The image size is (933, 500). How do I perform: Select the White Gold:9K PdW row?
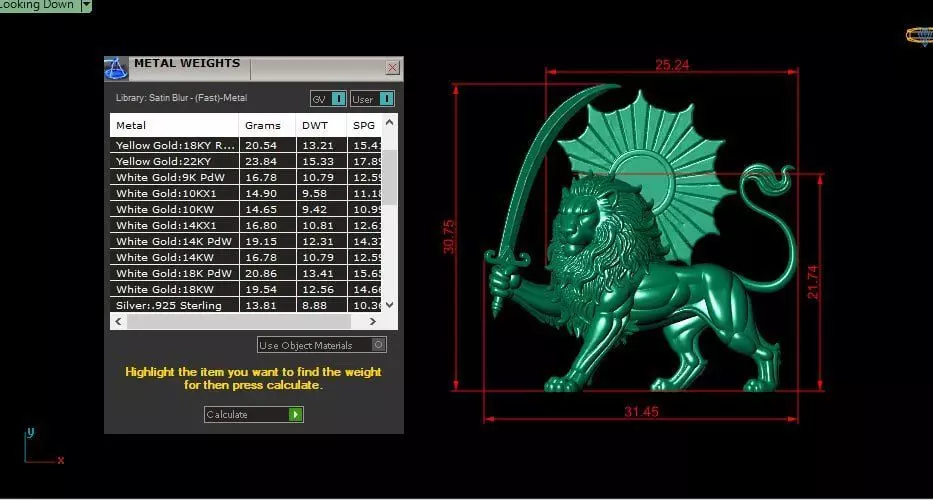pyautogui.click(x=246, y=177)
